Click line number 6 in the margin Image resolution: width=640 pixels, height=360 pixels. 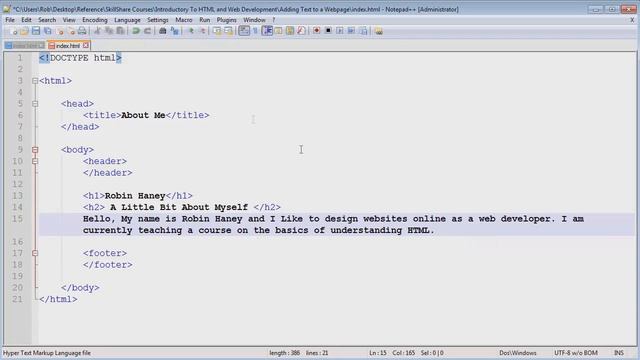(x=20, y=116)
